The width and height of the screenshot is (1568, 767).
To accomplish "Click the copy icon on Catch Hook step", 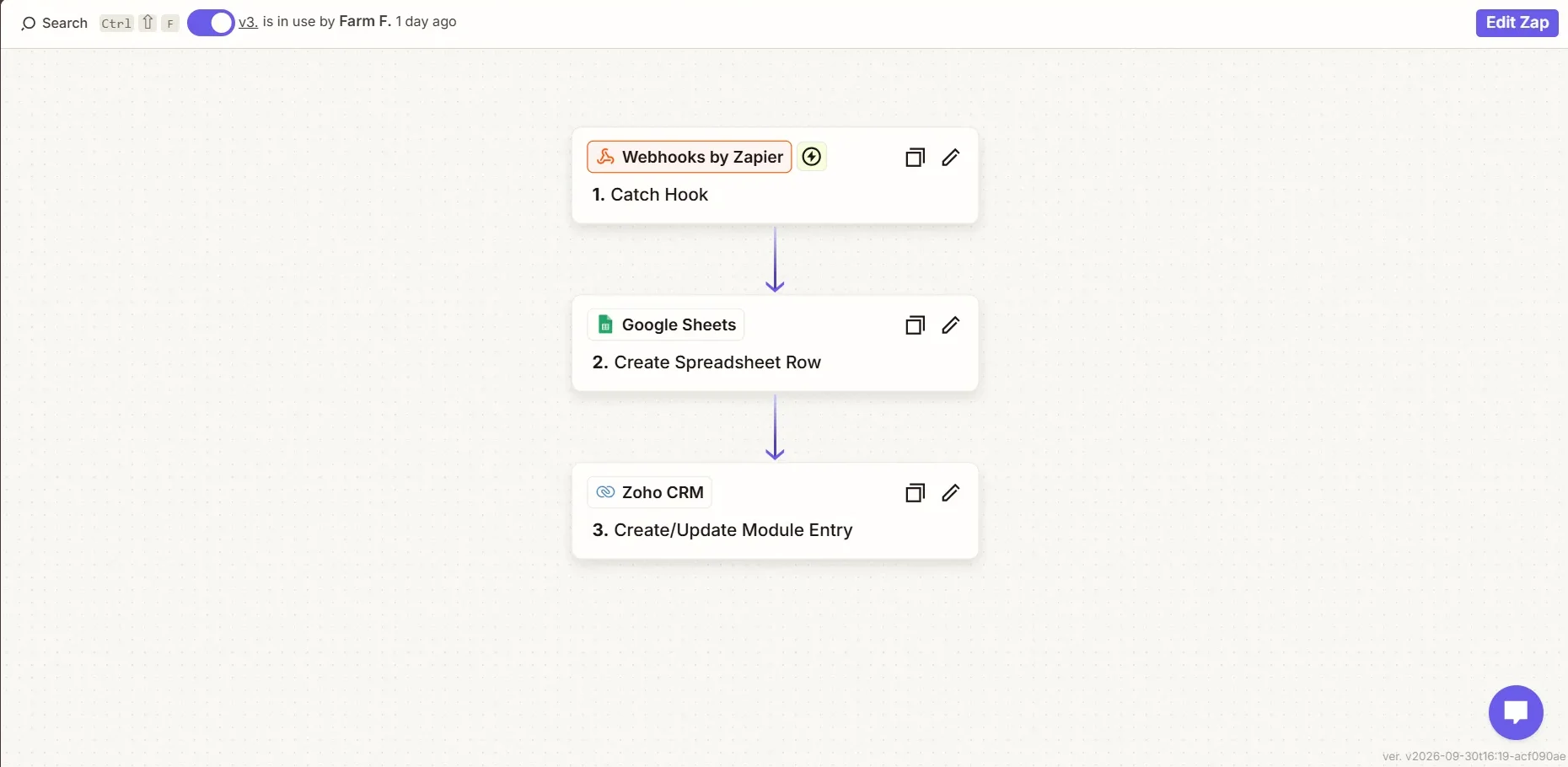I will tap(915, 158).
